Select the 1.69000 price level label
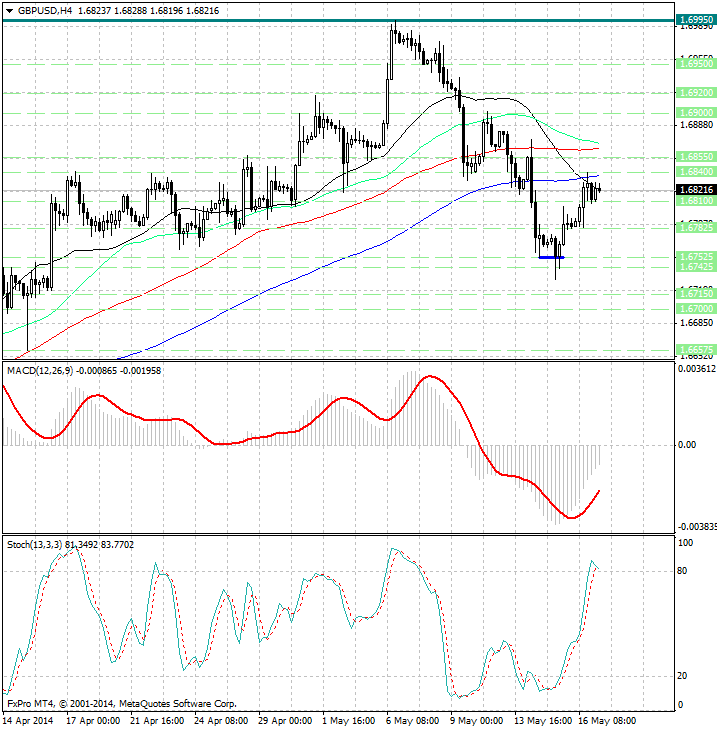The image size is (717, 729). pos(696,113)
